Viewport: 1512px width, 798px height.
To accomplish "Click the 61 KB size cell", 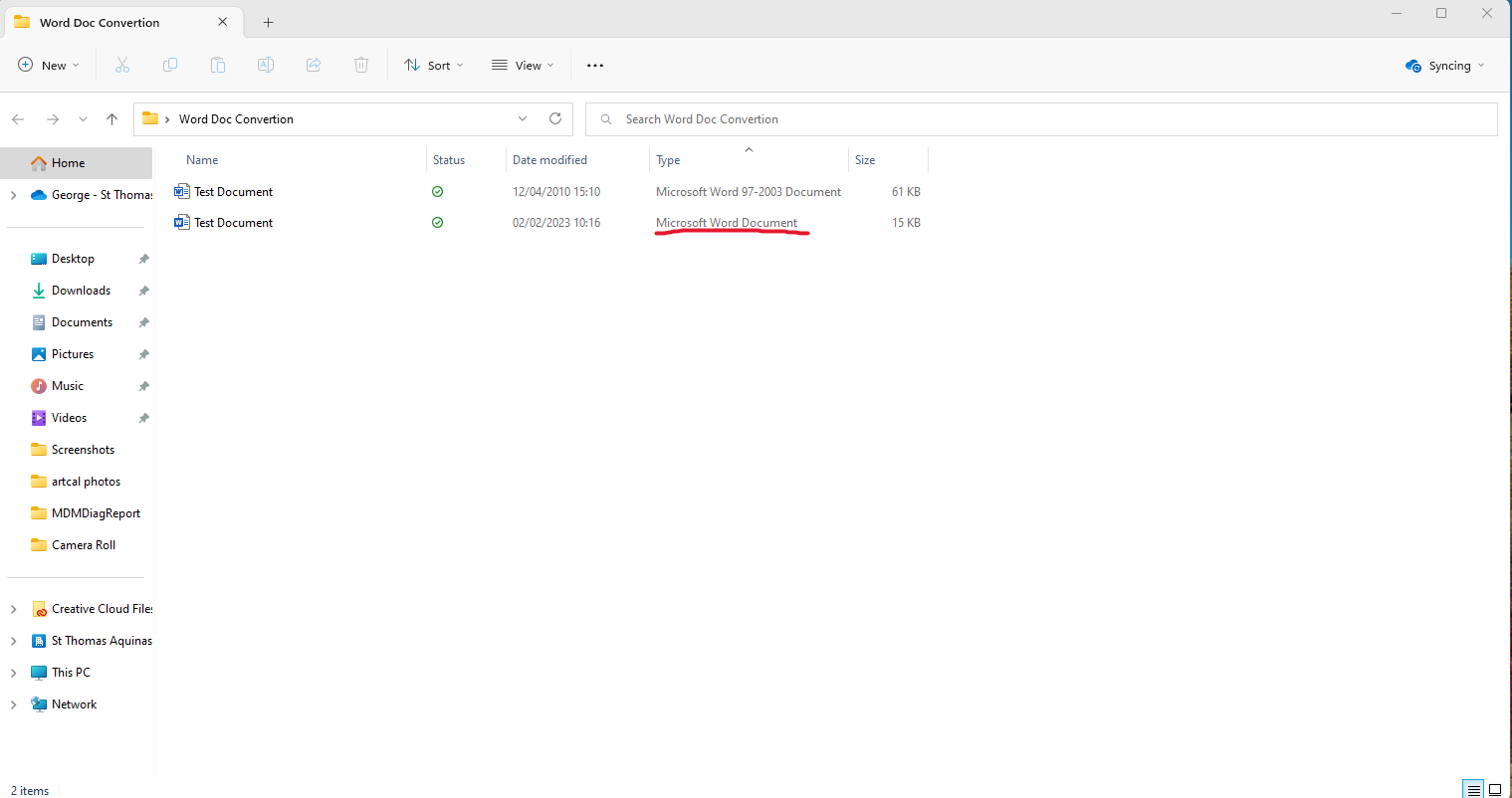I will coord(906,192).
